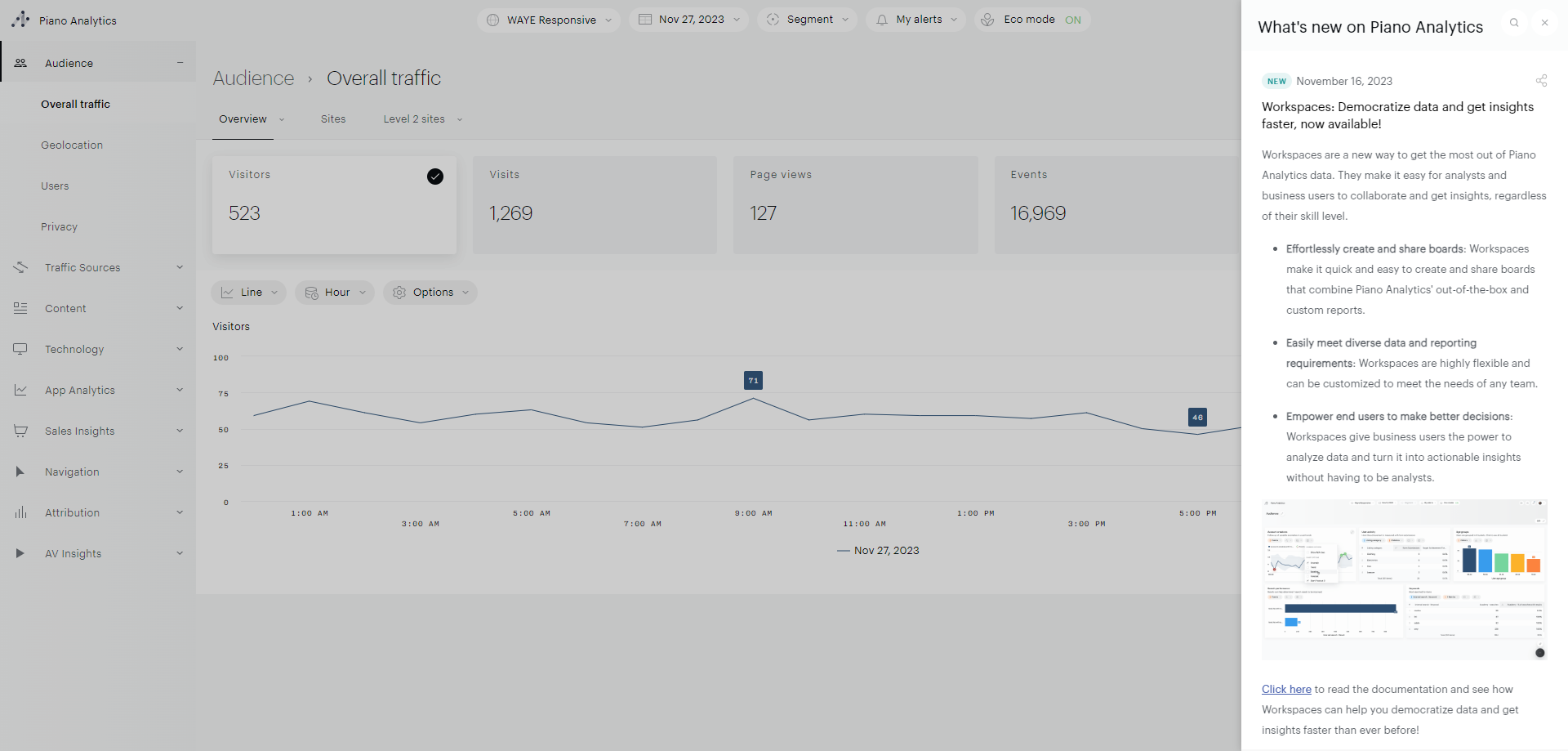Open the Workspaces dashboard preview image
This screenshot has width=1568, height=751.
coord(1404,579)
